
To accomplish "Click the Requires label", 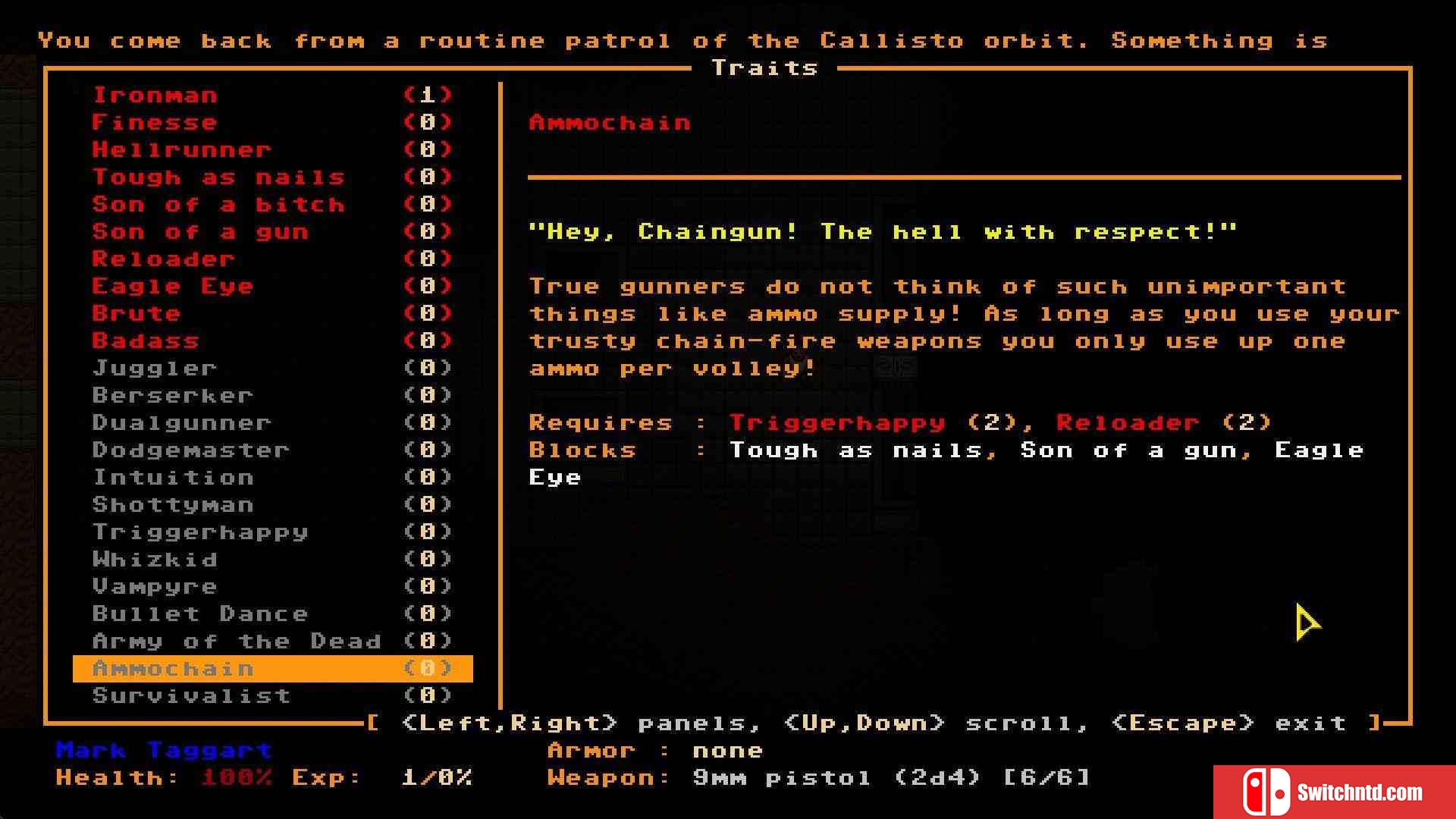I will [601, 422].
